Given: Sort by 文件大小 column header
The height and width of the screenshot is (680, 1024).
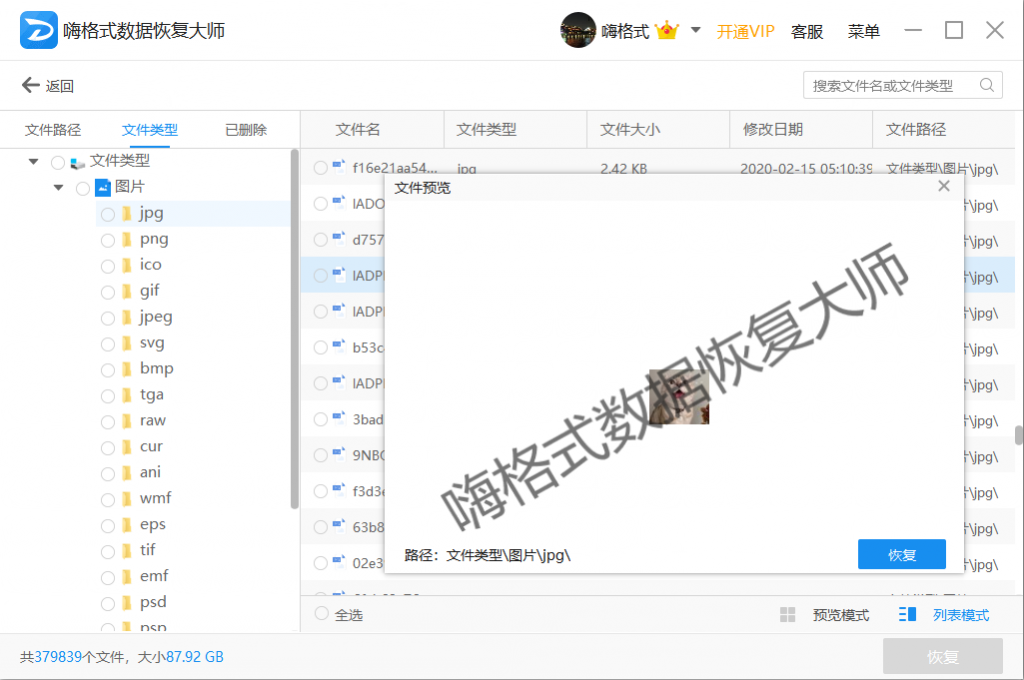Looking at the screenshot, I should click(630, 129).
